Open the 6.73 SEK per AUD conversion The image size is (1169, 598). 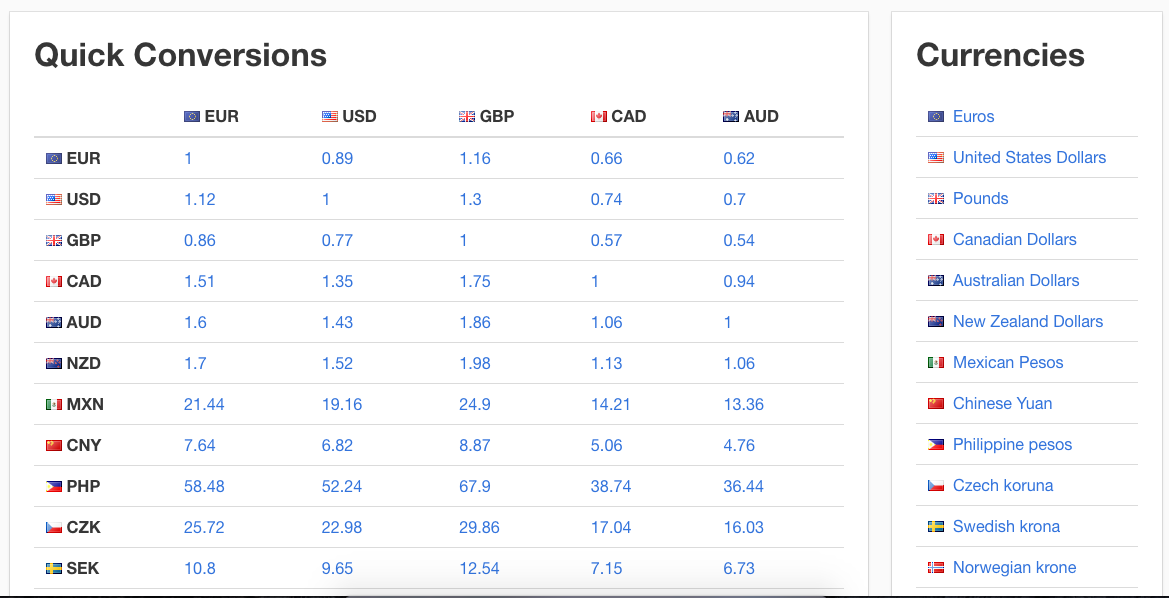[x=739, y=568]
